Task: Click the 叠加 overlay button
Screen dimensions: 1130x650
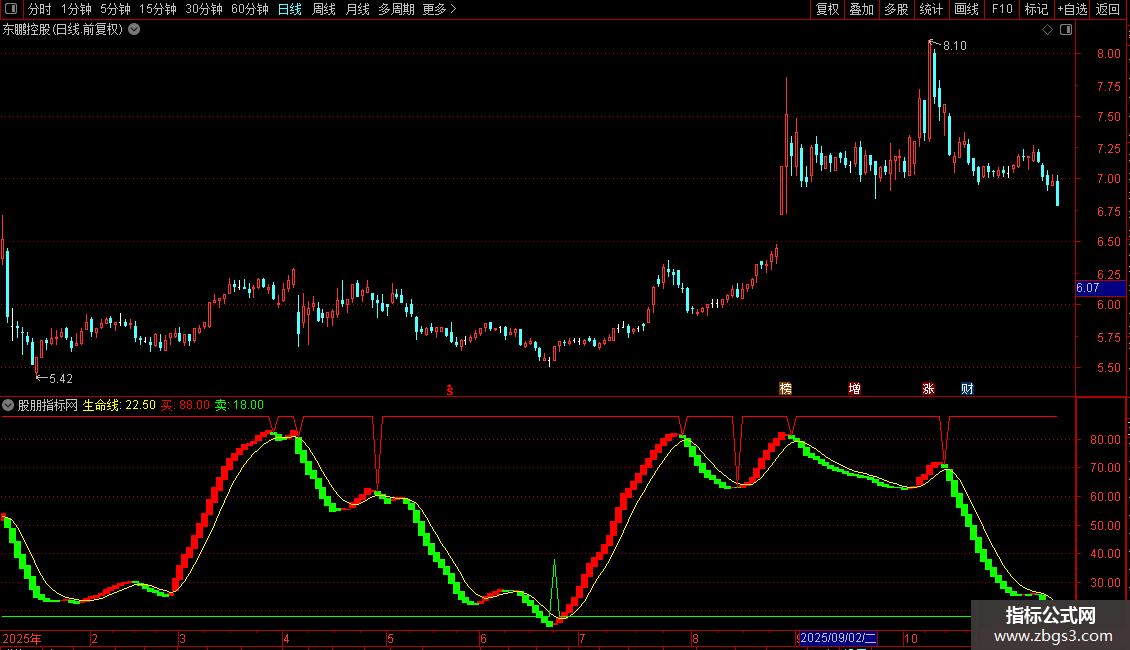Action: click(x=861, y=9)
